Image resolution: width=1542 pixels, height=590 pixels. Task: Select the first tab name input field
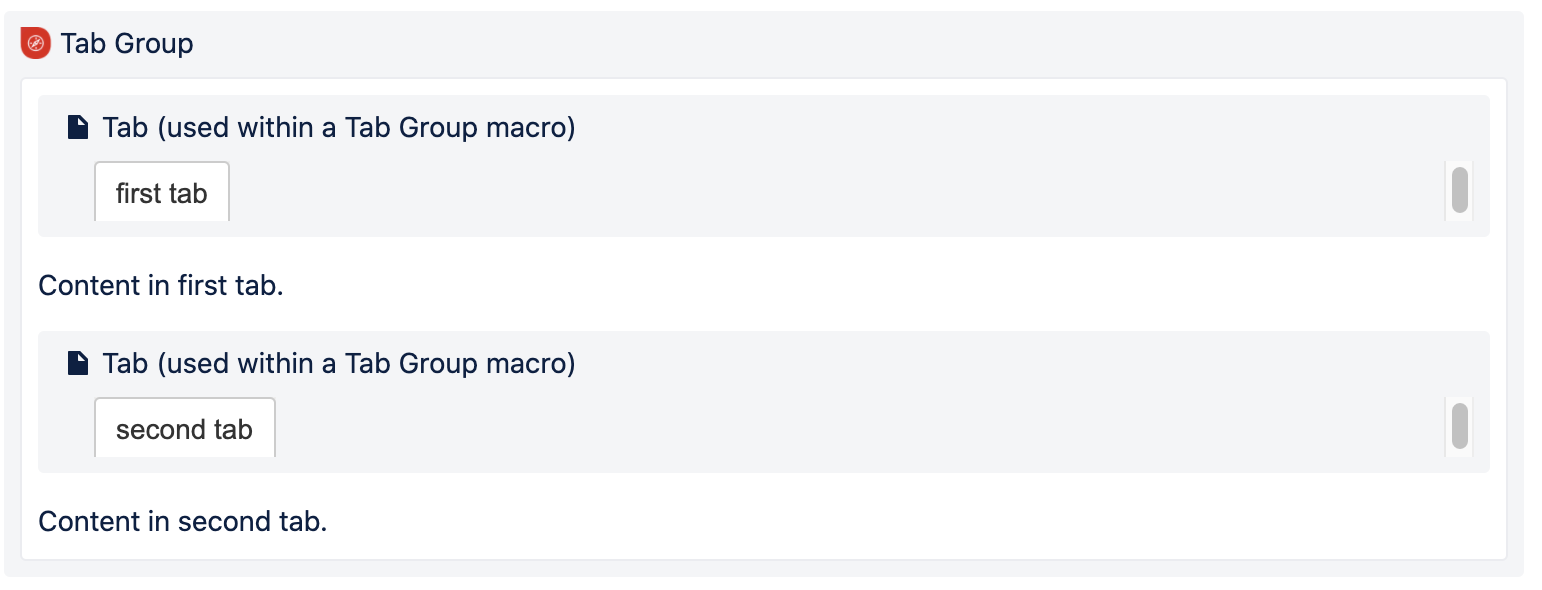(161, 191)
